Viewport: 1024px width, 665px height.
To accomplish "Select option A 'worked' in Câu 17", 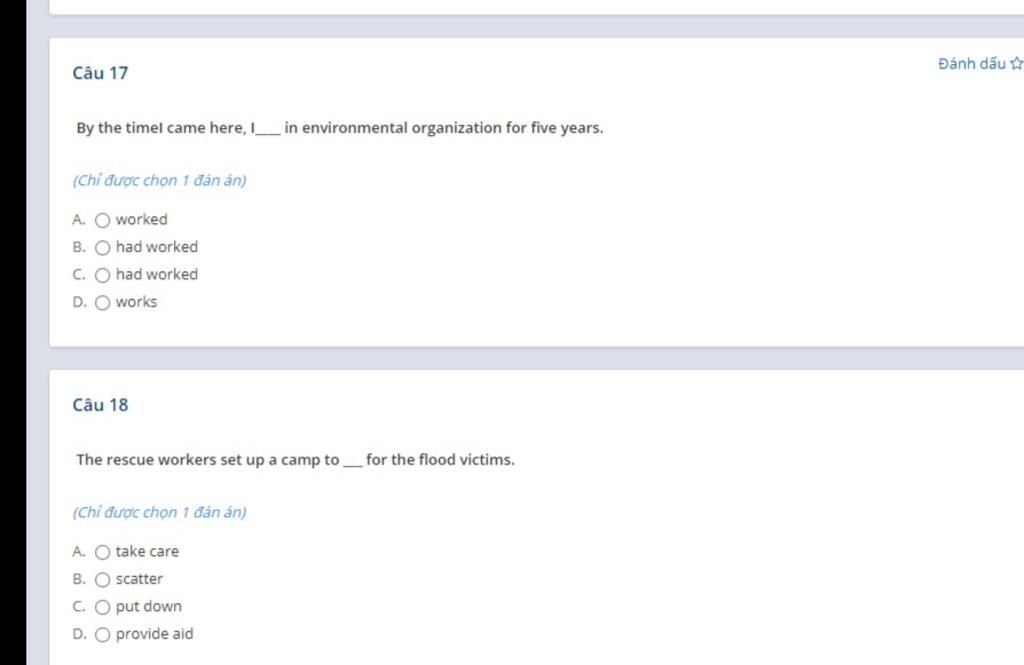I will 103,220.
